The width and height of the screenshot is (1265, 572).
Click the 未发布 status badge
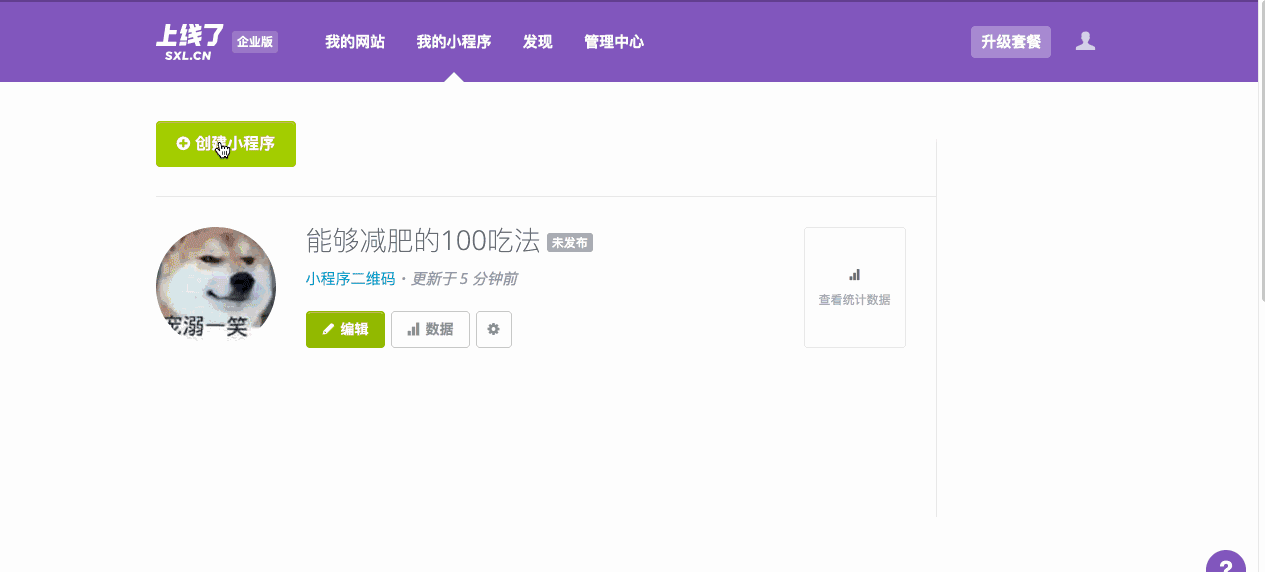(x=570, y=243)
